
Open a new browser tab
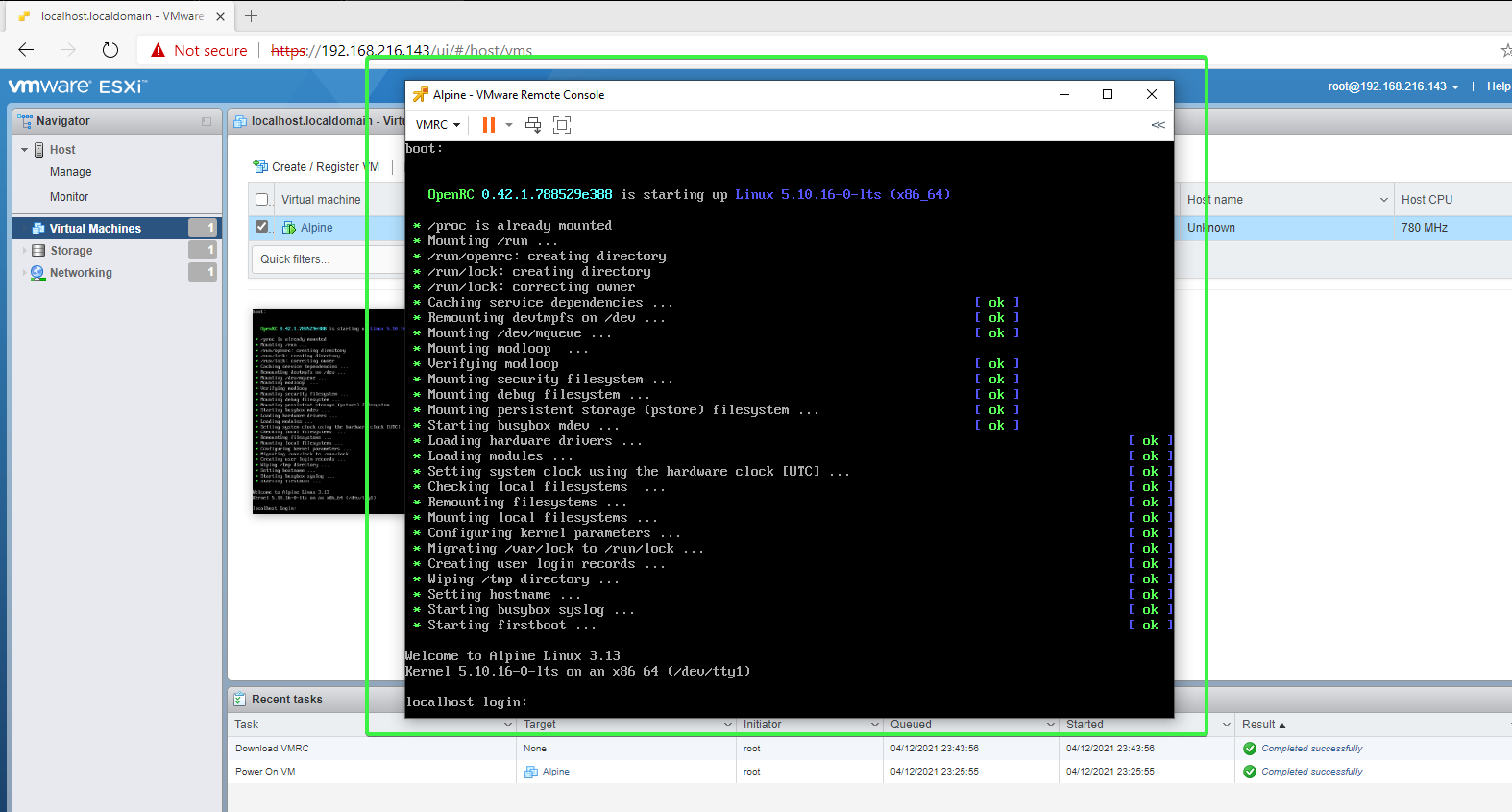coord(251,16)
